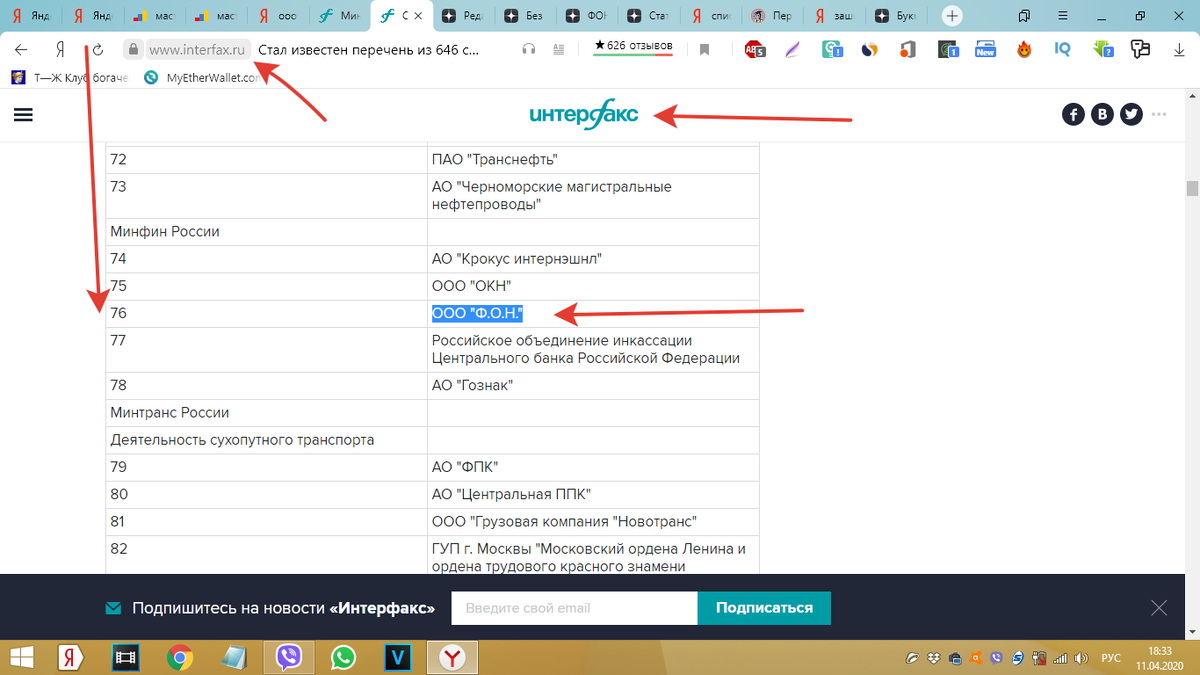This screenshot has width=1200, height=675.
Task: Open the 626 отзывов site reviews
Action: (633, 47)
